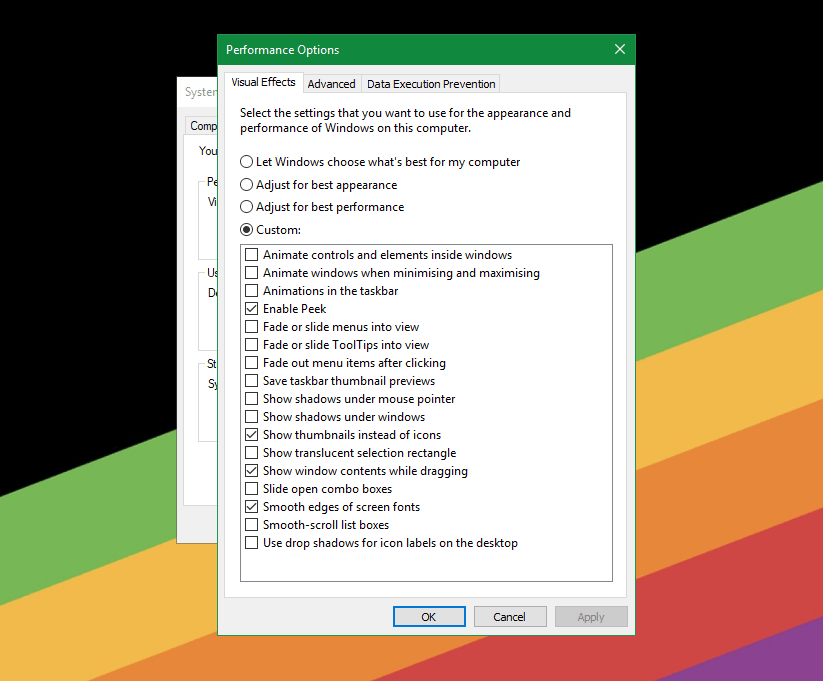This screenshot has width=823, height=681.
Task: Check Show shadows under windows
Action: click(251, 416)
